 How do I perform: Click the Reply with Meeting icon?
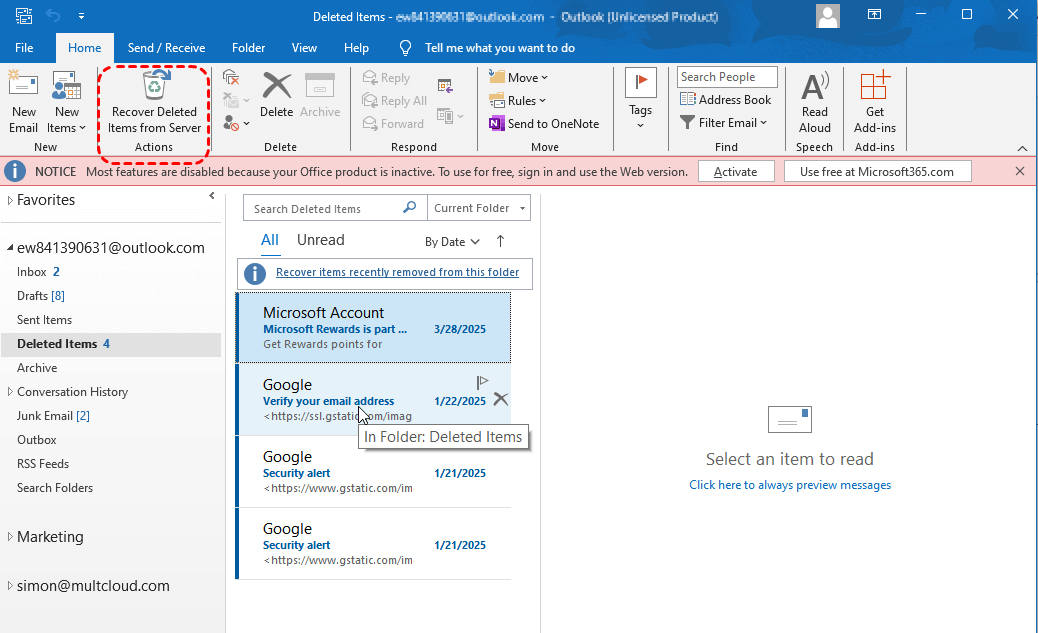[446, 85]
